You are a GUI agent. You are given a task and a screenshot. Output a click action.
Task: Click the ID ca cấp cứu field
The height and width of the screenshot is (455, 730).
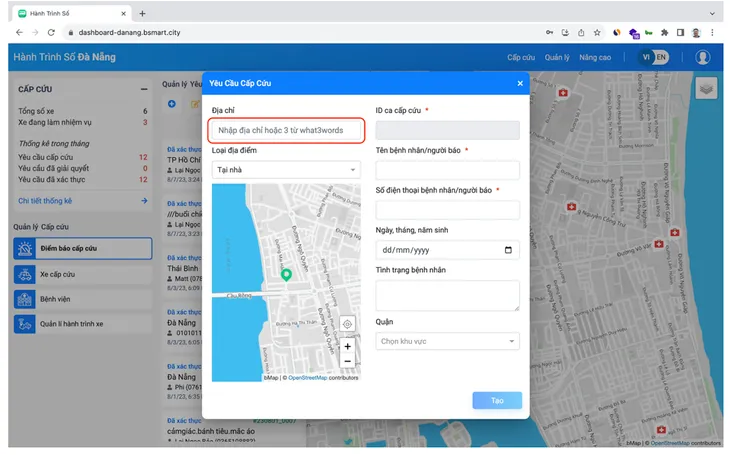[447, 130]
